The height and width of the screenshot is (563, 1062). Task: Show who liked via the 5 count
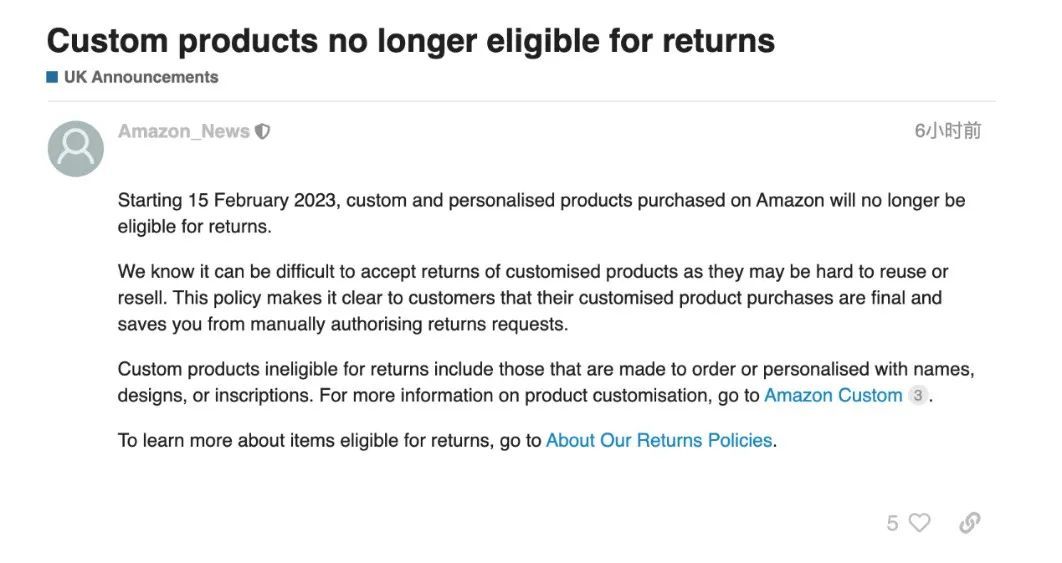[x=893, y=523]
